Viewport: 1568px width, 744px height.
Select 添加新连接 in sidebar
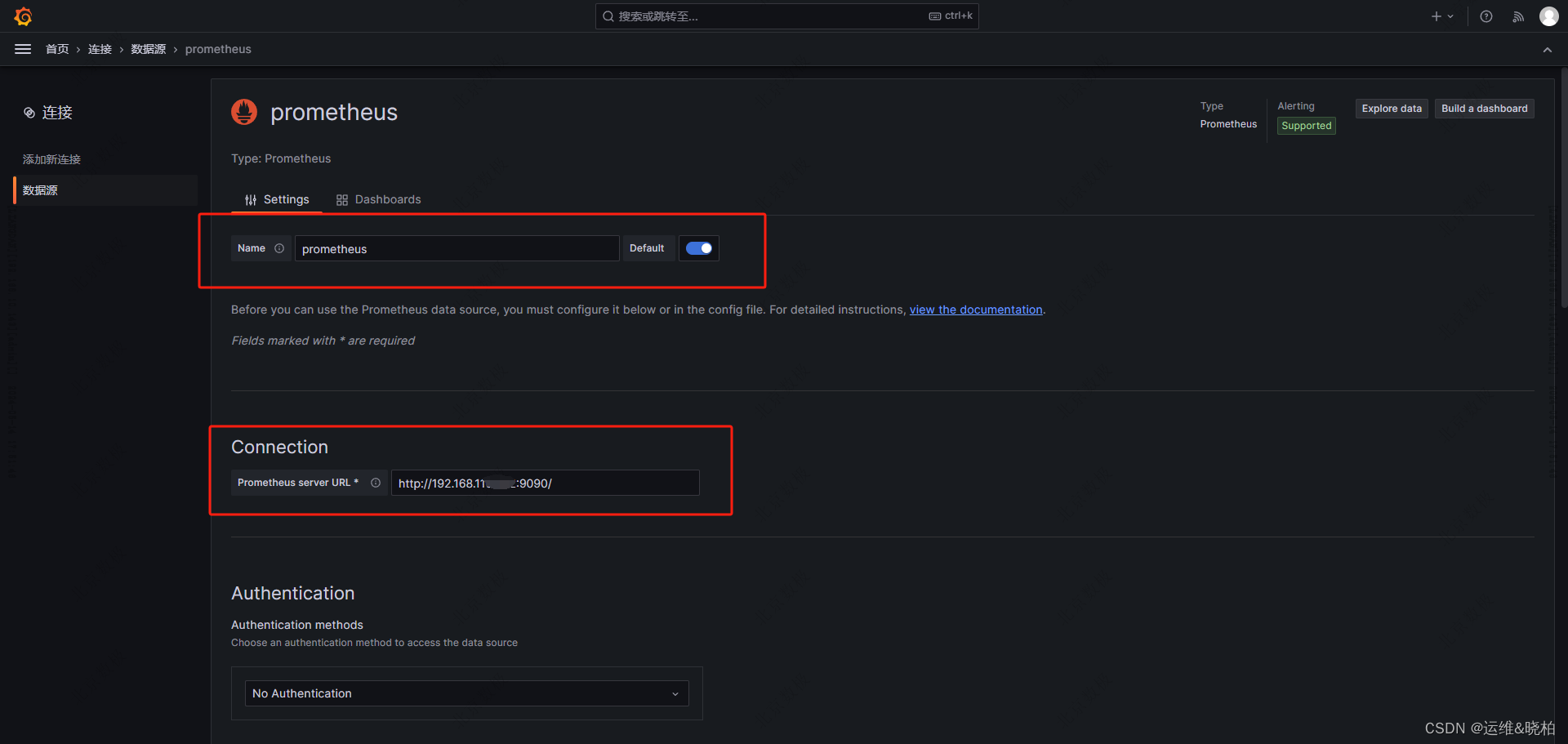coord(51,159)
